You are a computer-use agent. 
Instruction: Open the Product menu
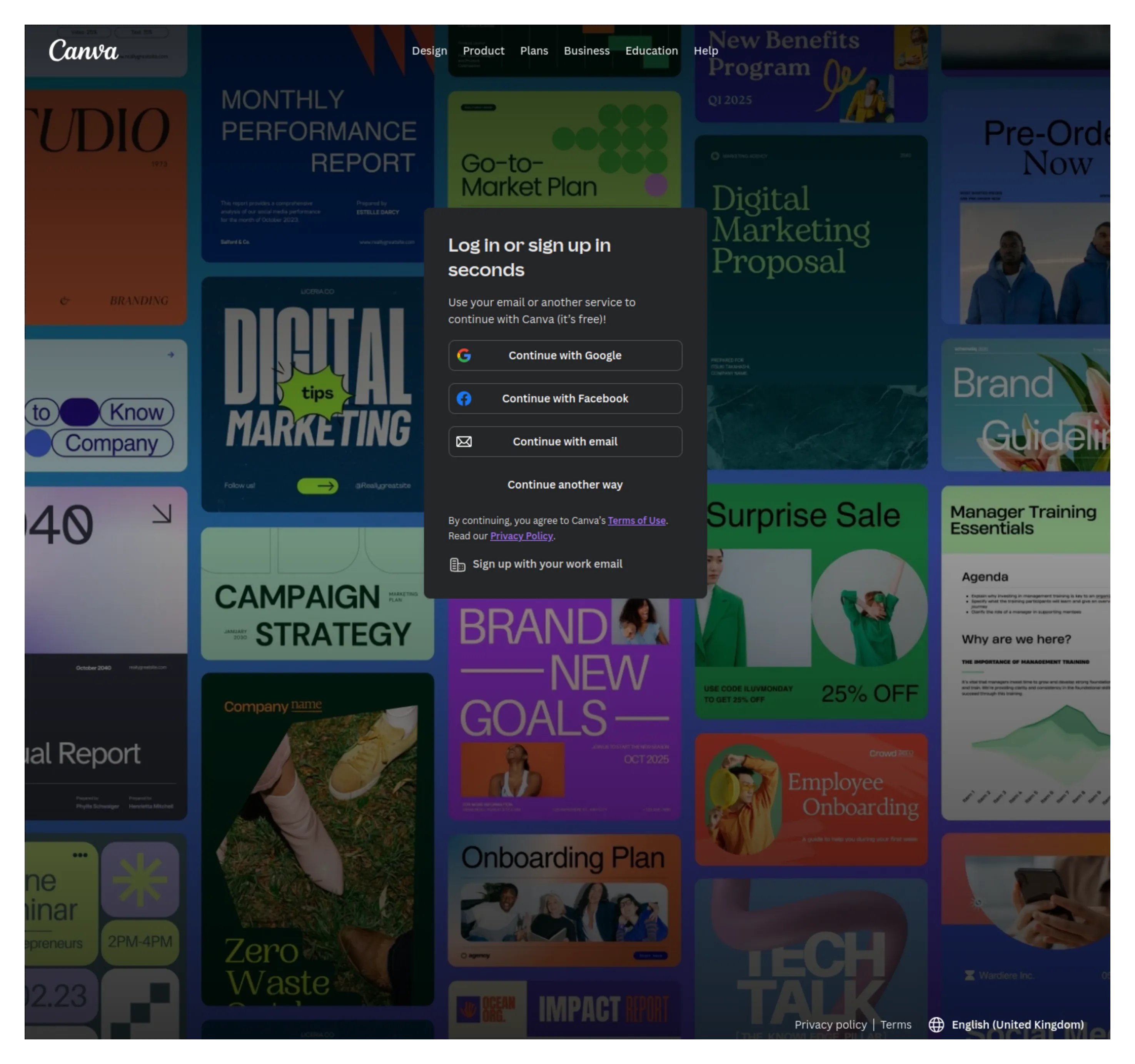483,50
